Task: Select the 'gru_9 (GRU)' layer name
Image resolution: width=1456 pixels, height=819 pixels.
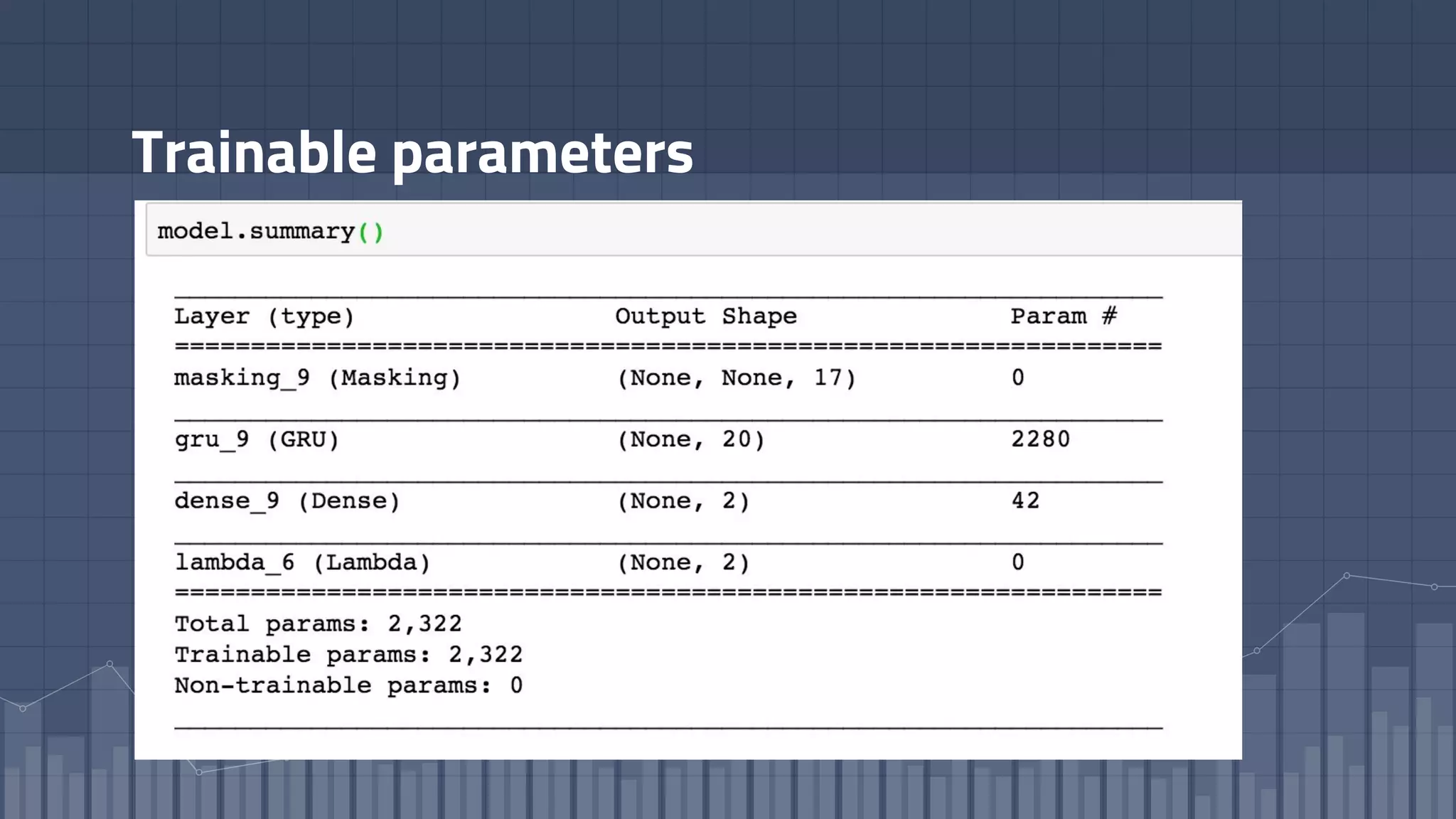Action: tap(257, 439)
